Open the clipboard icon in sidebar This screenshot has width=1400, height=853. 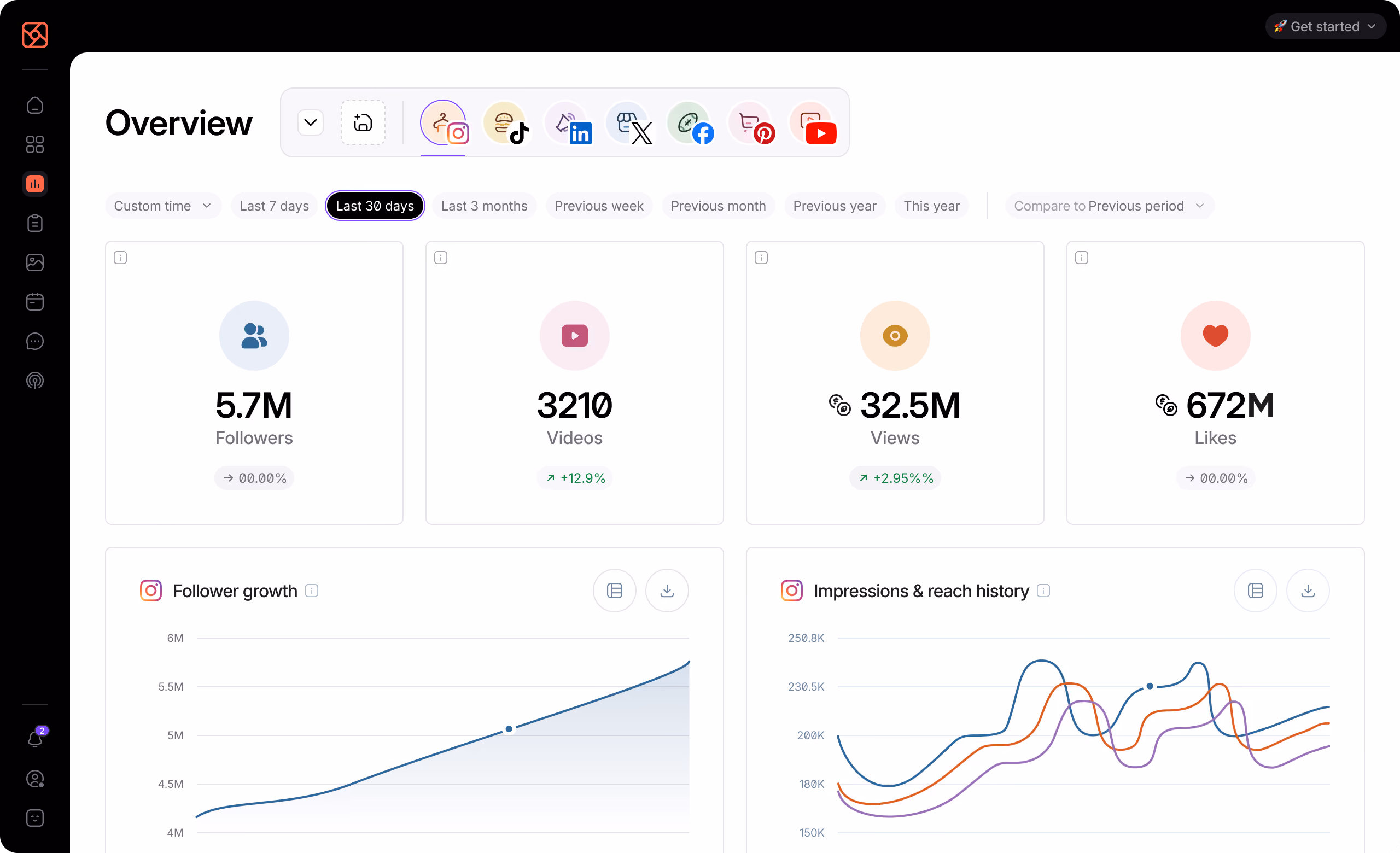[34, 223]
